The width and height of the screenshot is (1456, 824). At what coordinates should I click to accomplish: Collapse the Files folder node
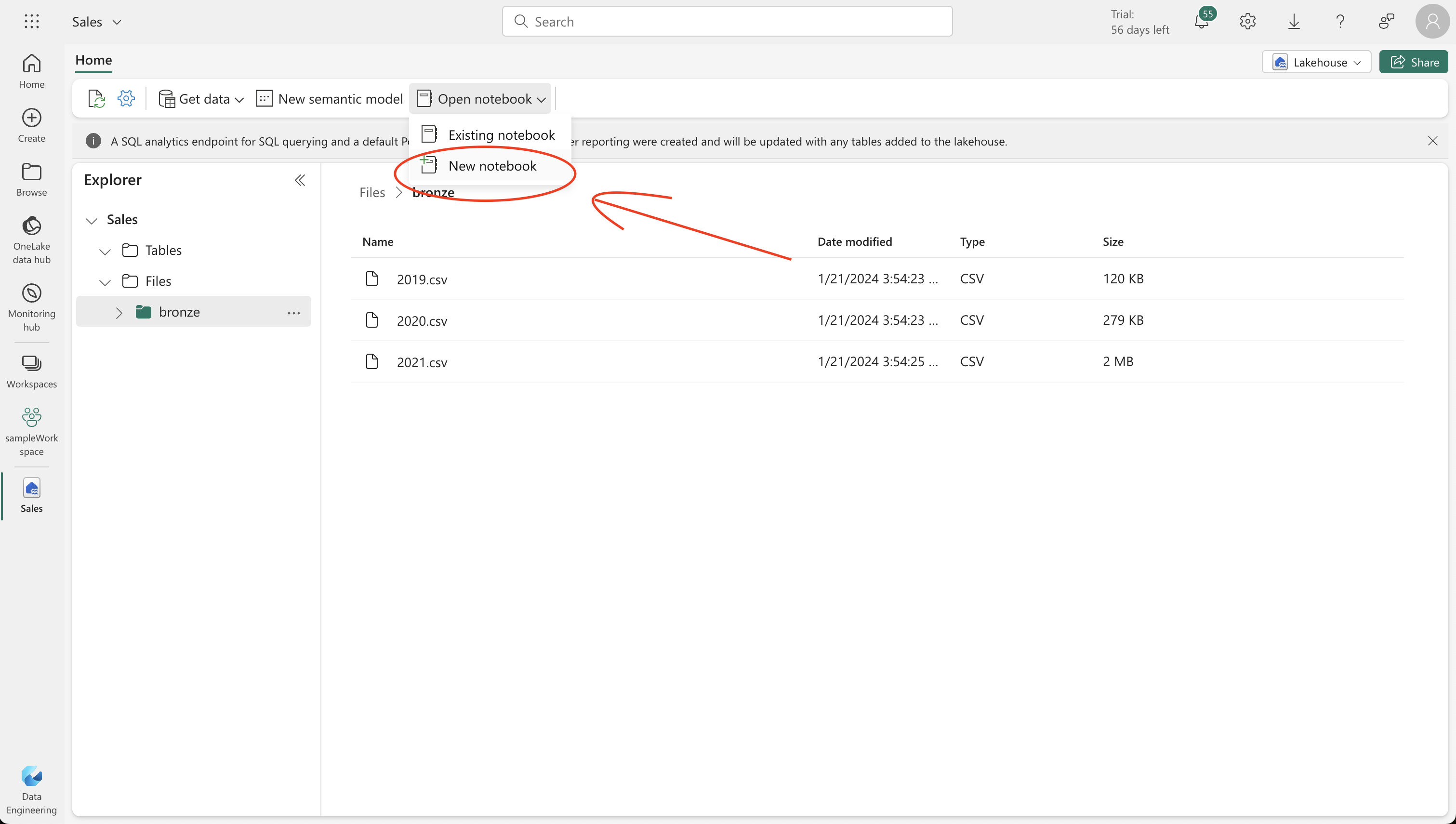point(105,282)
